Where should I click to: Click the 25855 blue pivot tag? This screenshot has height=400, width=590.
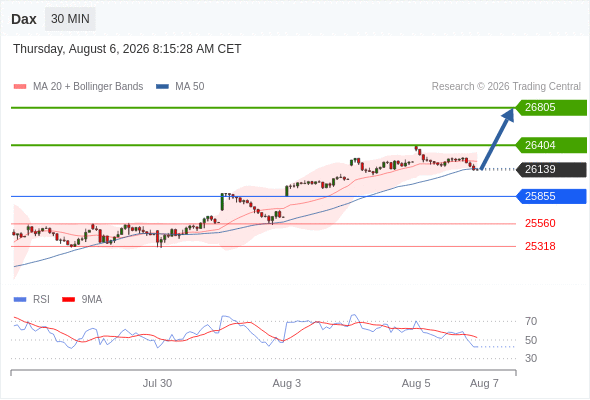pyautogui.click(x=551, y=196)
